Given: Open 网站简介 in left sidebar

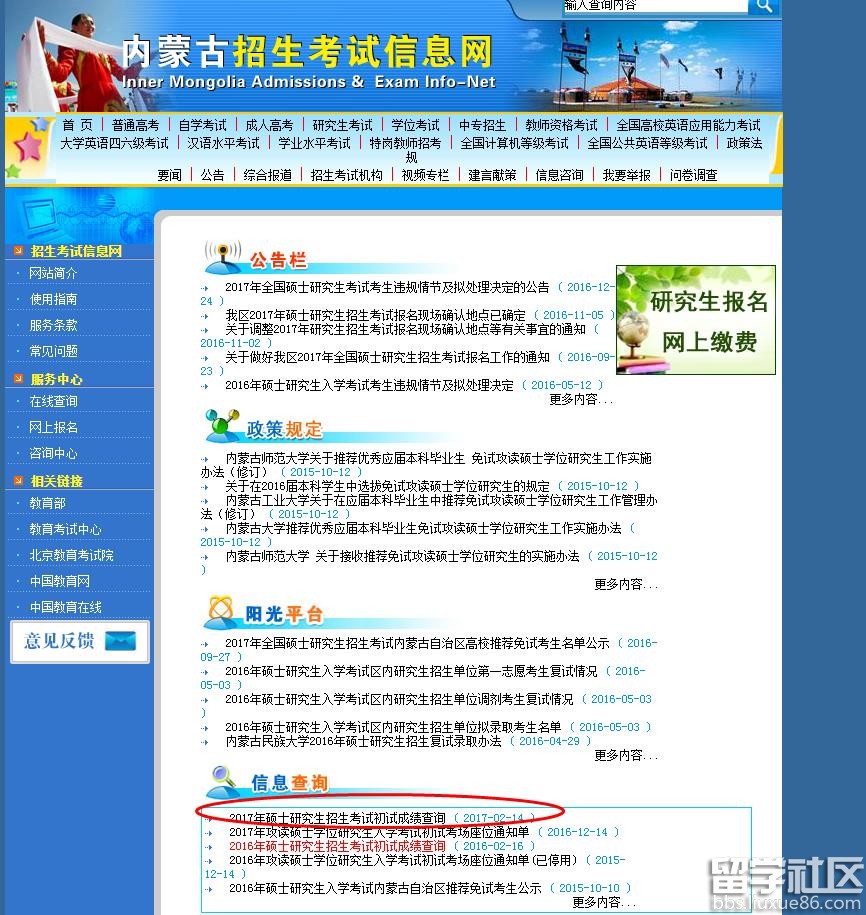Looking at the screenshot, I should coord(53,273).
